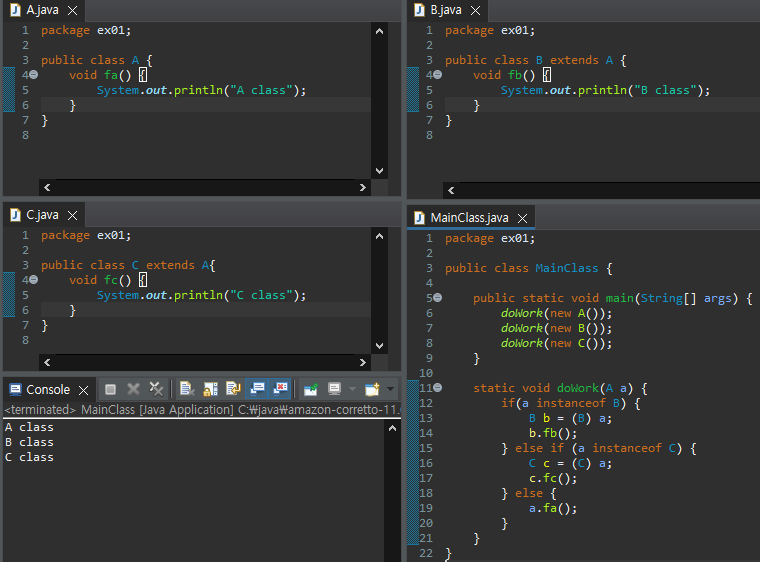The image size is (760, 562).
Task: Collapse the main method fold in MainClass.java
Action: (x=438, y=298)
